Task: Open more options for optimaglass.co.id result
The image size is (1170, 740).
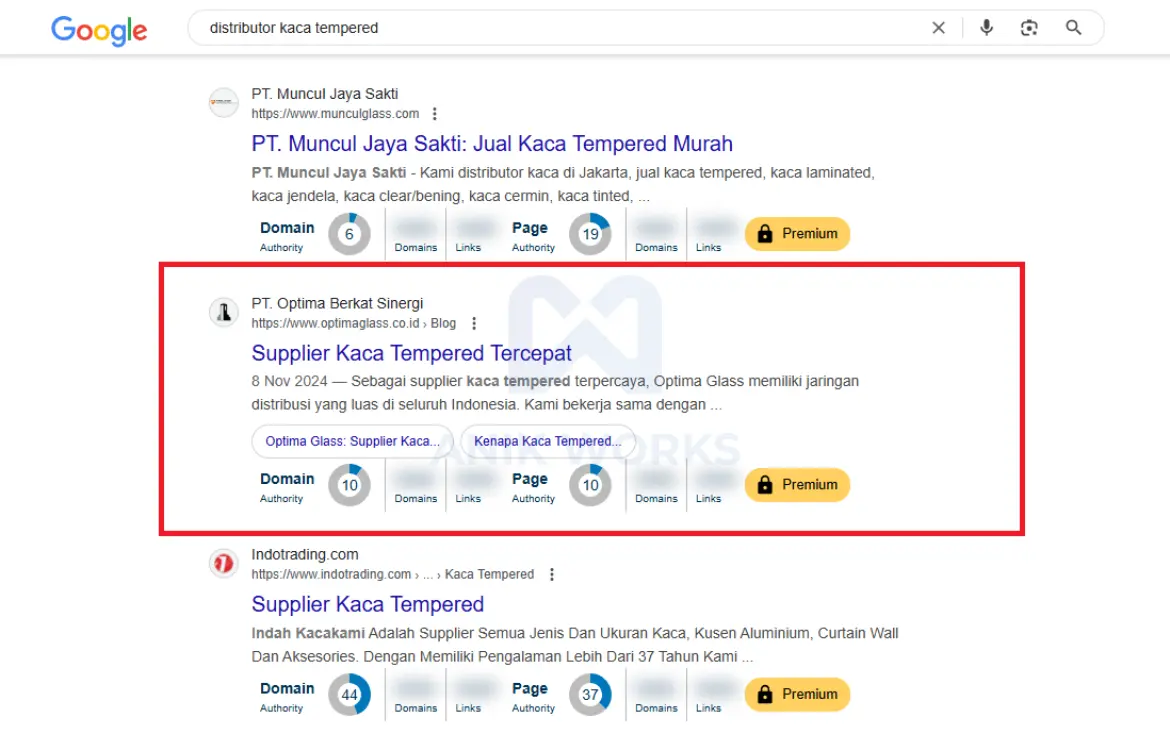Action: (x=474, y=323)
